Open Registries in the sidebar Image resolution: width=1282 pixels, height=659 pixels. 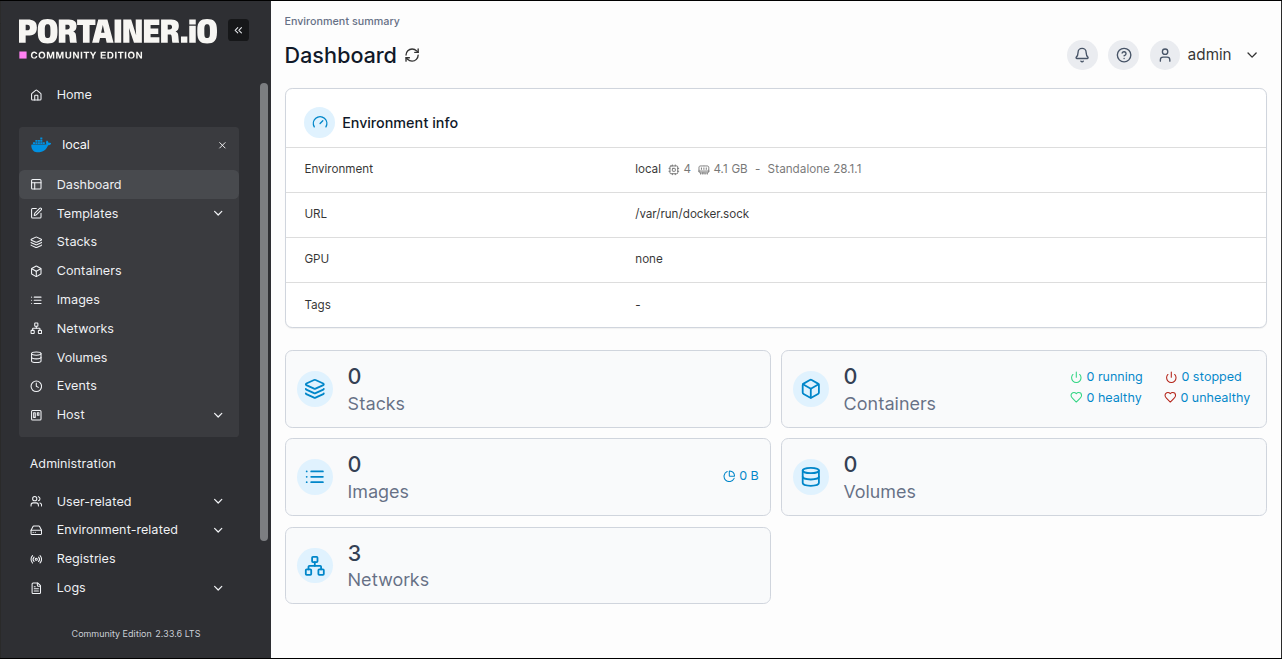[x=86, y=559]
